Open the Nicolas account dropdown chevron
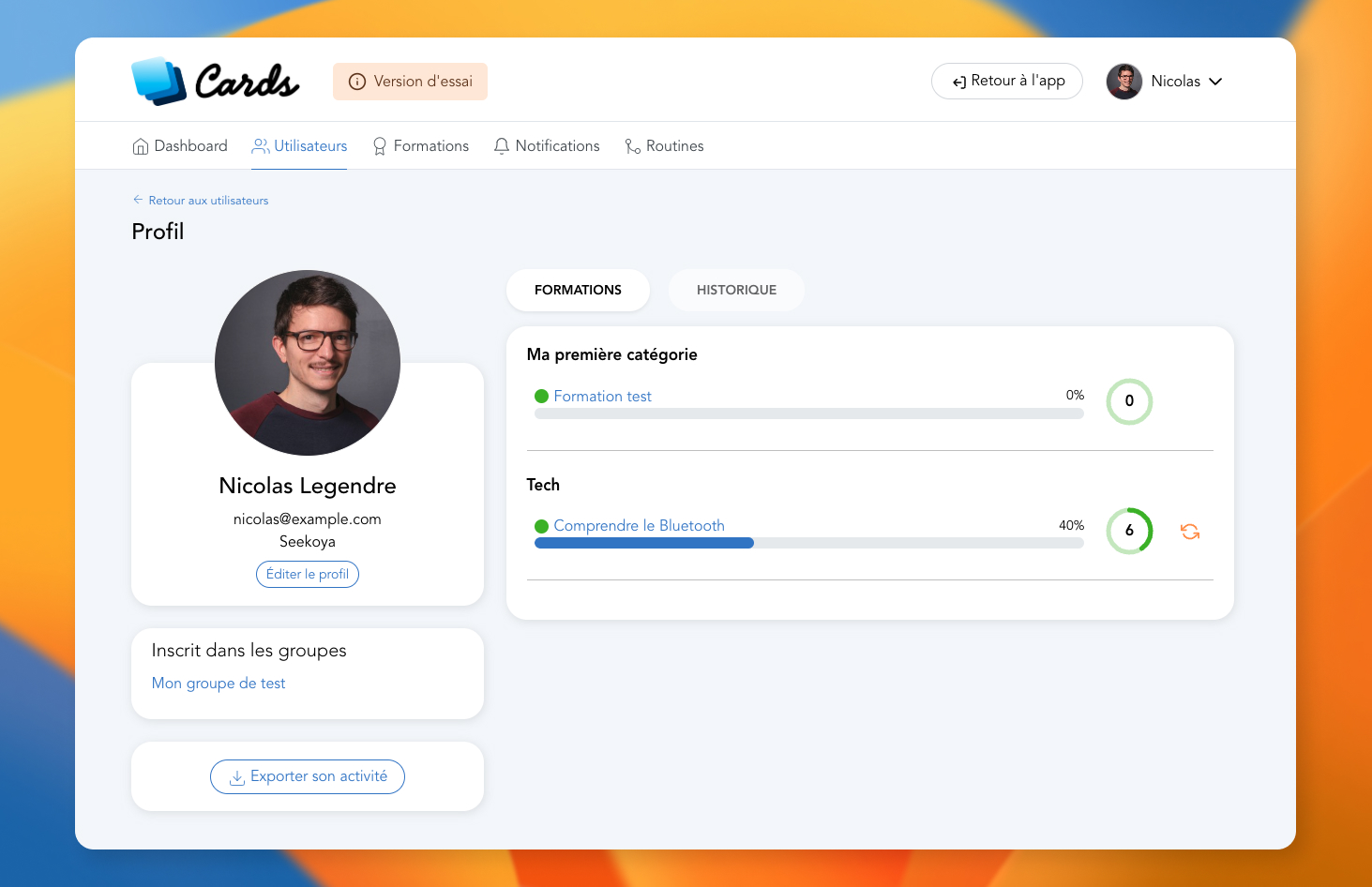Screen dimensions: 1372x887 click(1215, 82)
